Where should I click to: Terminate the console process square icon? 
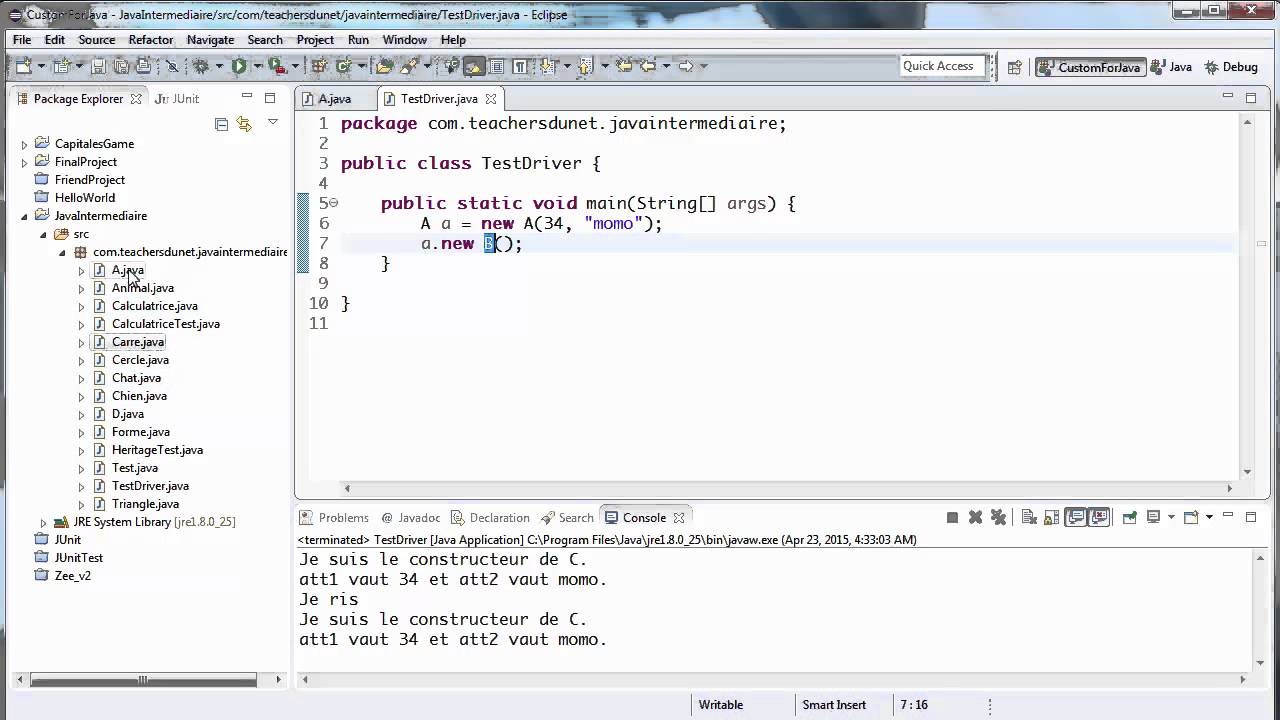tap(952, 517)
